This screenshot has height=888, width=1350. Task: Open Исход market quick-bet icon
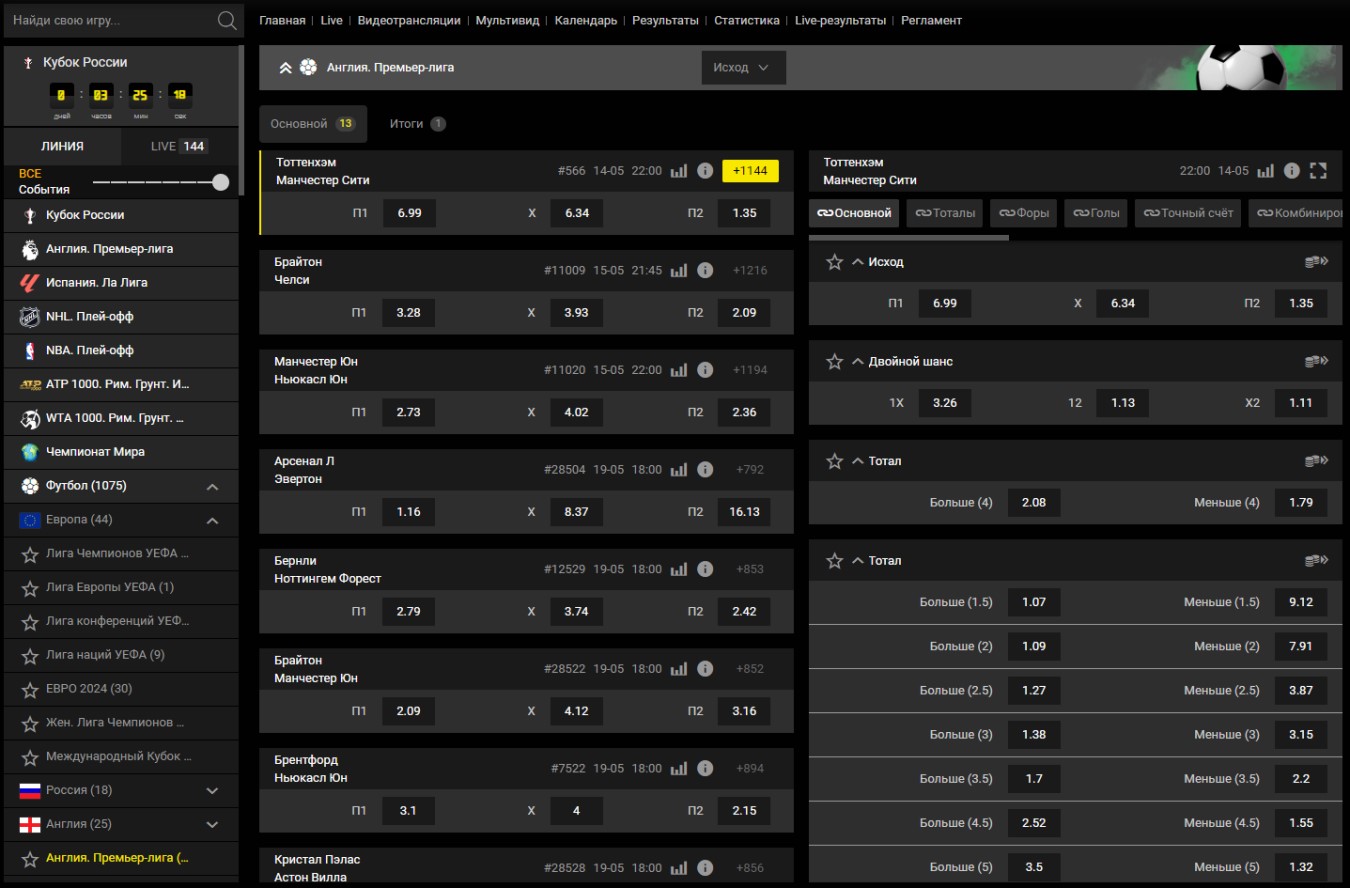[x=1317, y=262]
